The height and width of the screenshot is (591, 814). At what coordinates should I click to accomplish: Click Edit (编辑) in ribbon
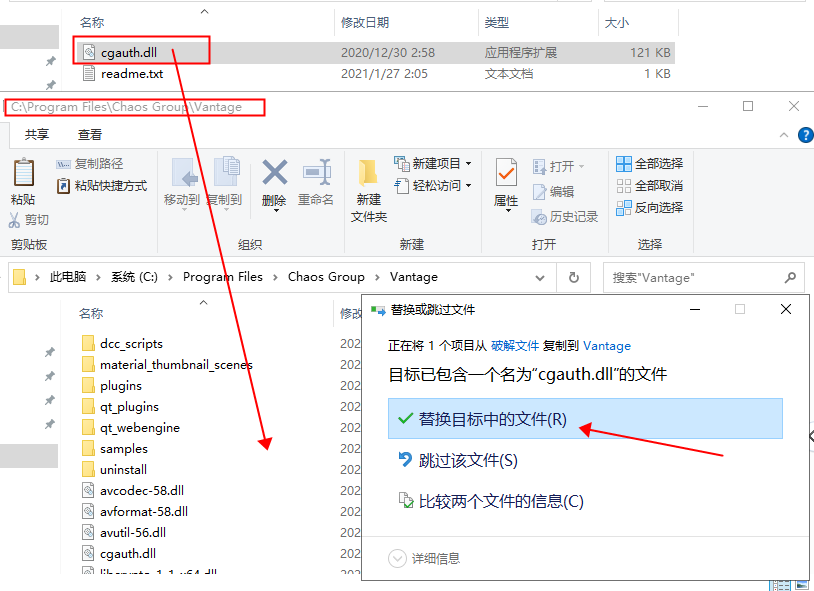(x=553, y=192)
